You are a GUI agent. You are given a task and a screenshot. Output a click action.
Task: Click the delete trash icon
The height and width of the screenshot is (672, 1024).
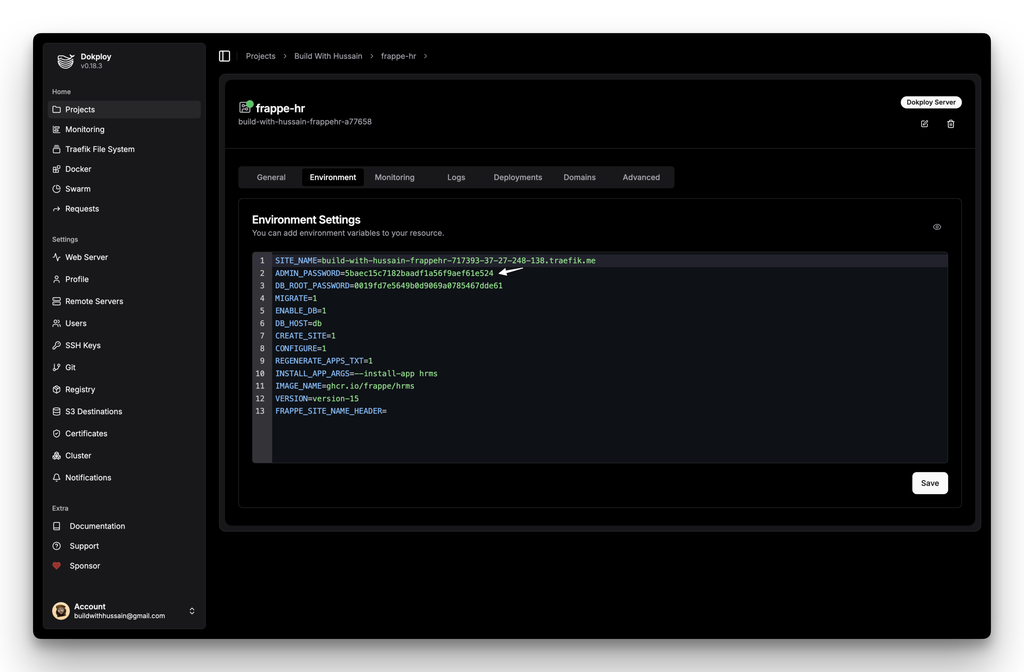click(x=951, y=124)
